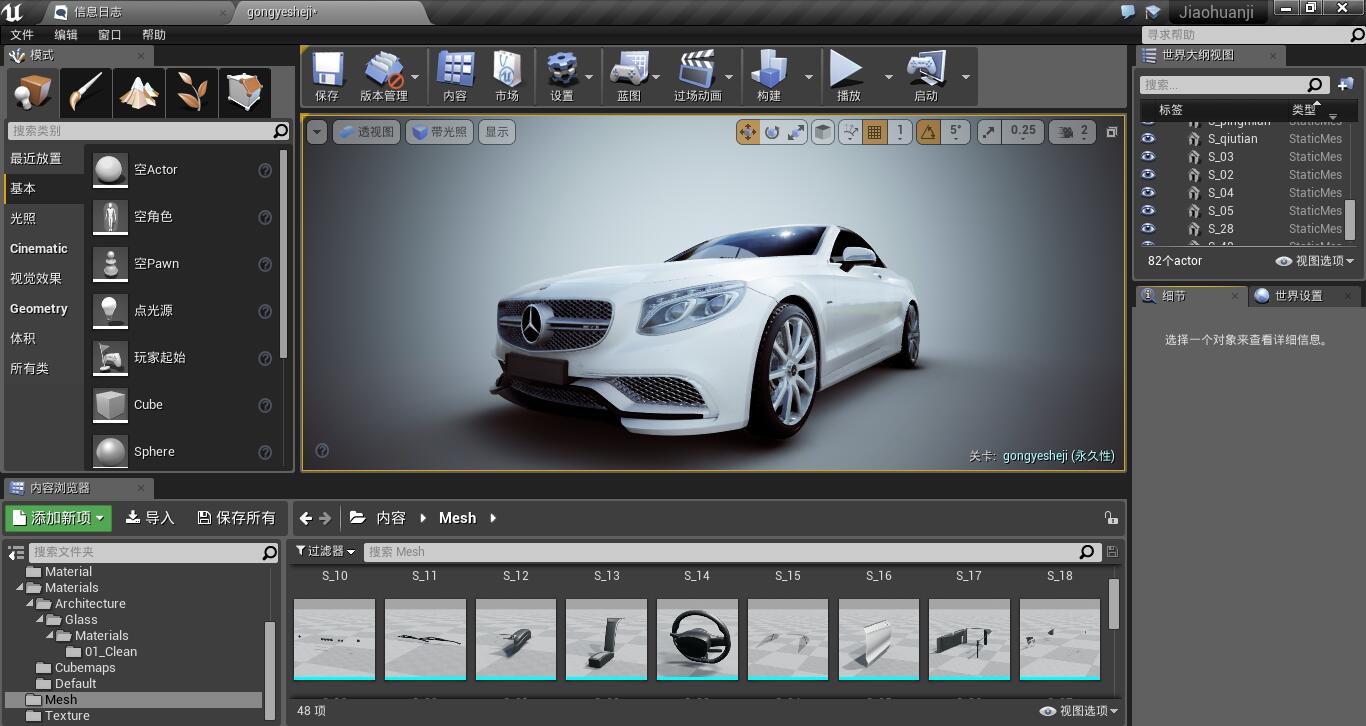Click the 带光照 lit mode button
The width and height of the screenshot is (1366, 726).
click(439, 132)
